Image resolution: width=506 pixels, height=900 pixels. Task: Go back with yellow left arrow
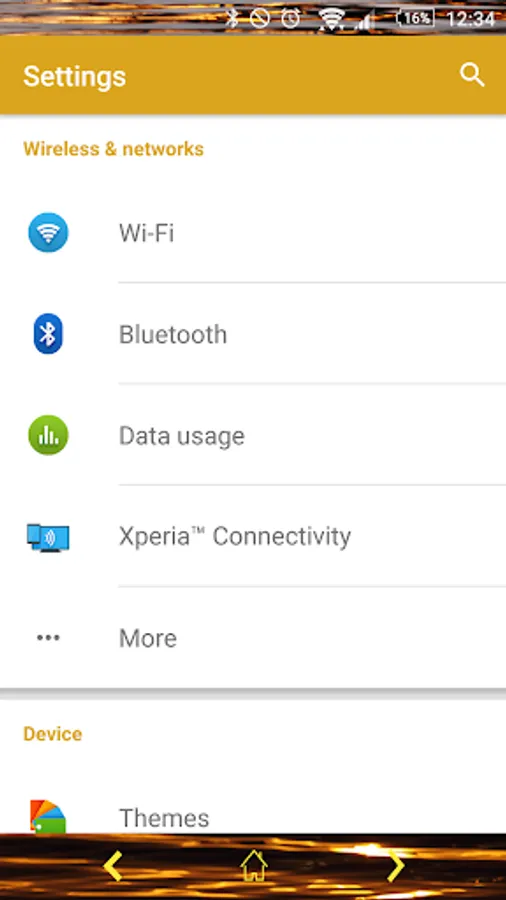coord(112,866)
